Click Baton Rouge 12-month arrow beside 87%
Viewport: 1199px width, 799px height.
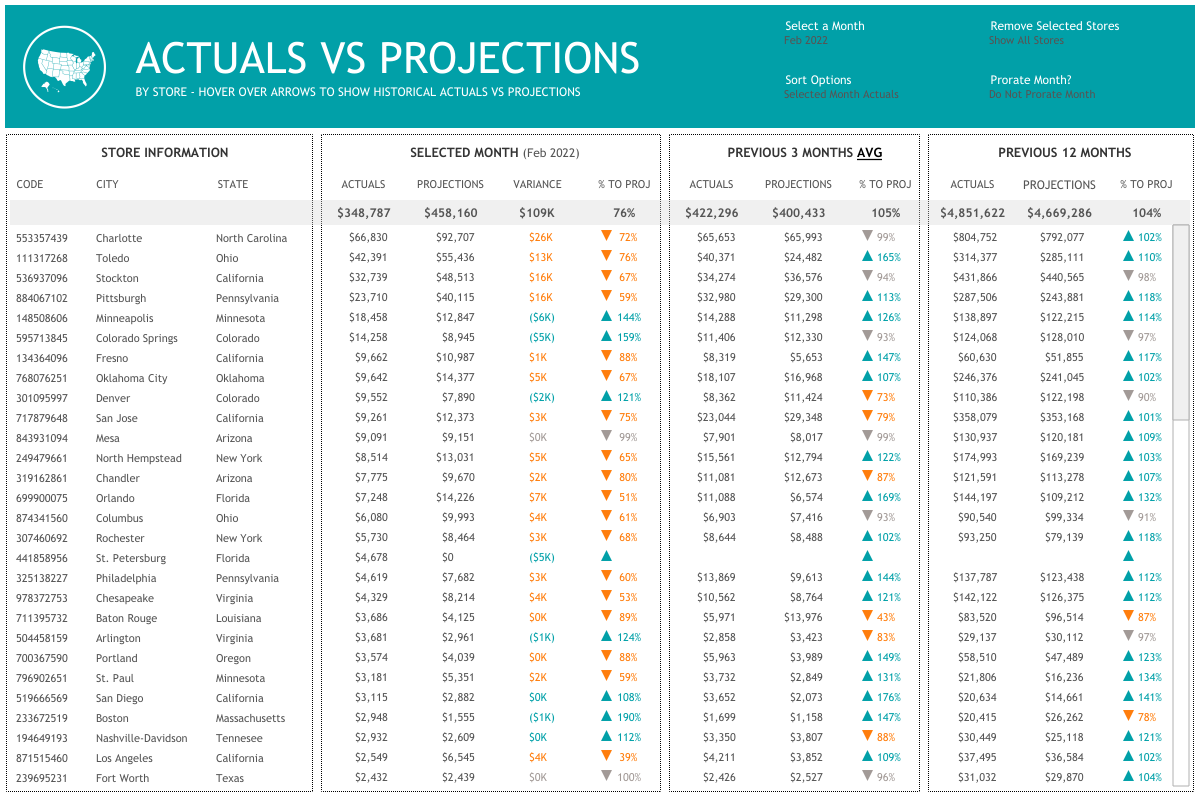coord(1128,616)
